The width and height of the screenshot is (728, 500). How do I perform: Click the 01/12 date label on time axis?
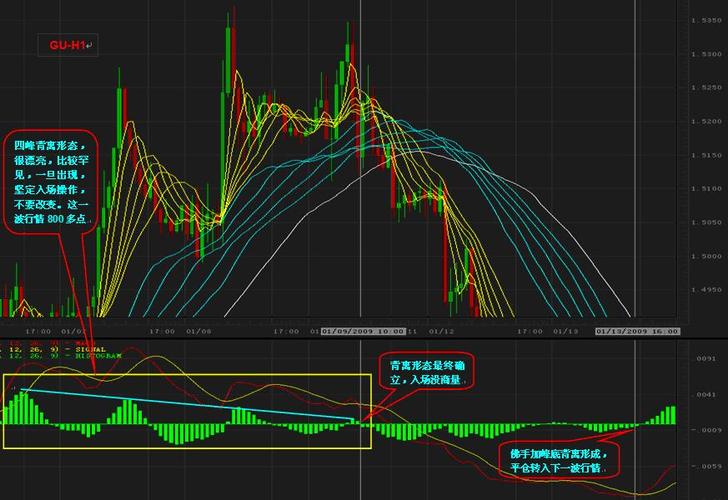tap(440, 330)
